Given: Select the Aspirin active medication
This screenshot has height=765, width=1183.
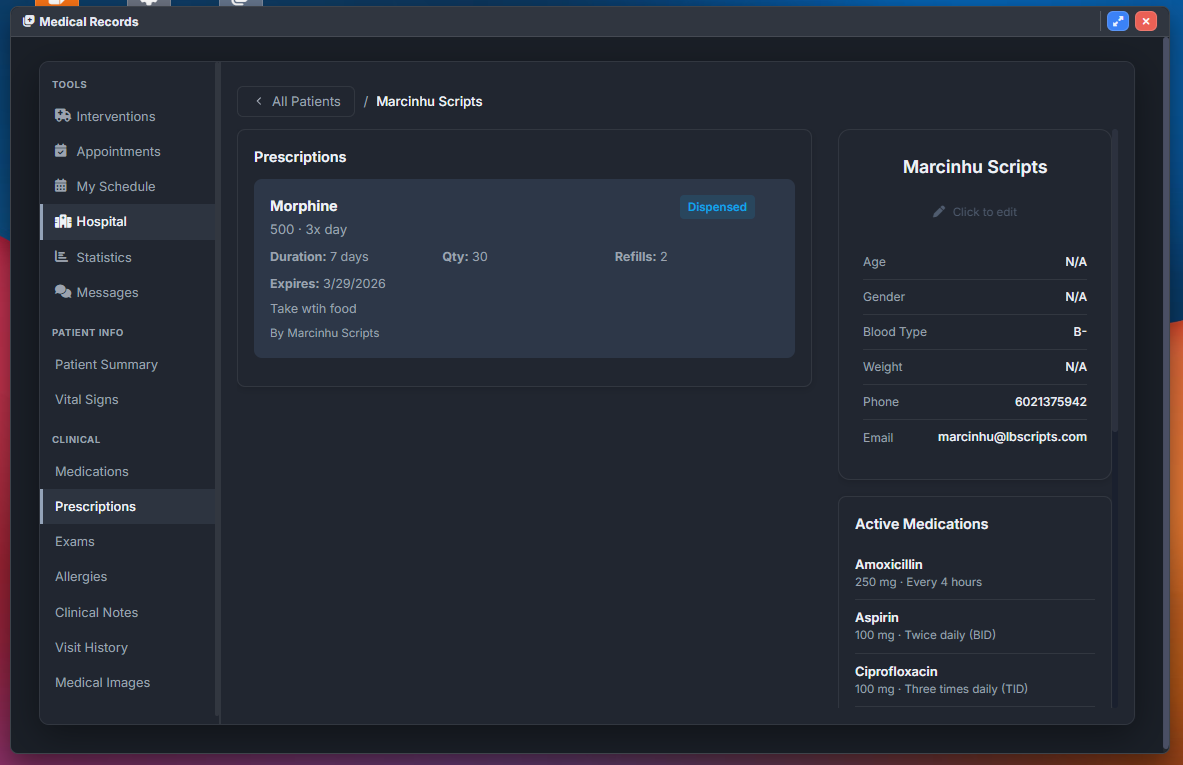Looking at the screenshot, I should (x=975, y=626).
